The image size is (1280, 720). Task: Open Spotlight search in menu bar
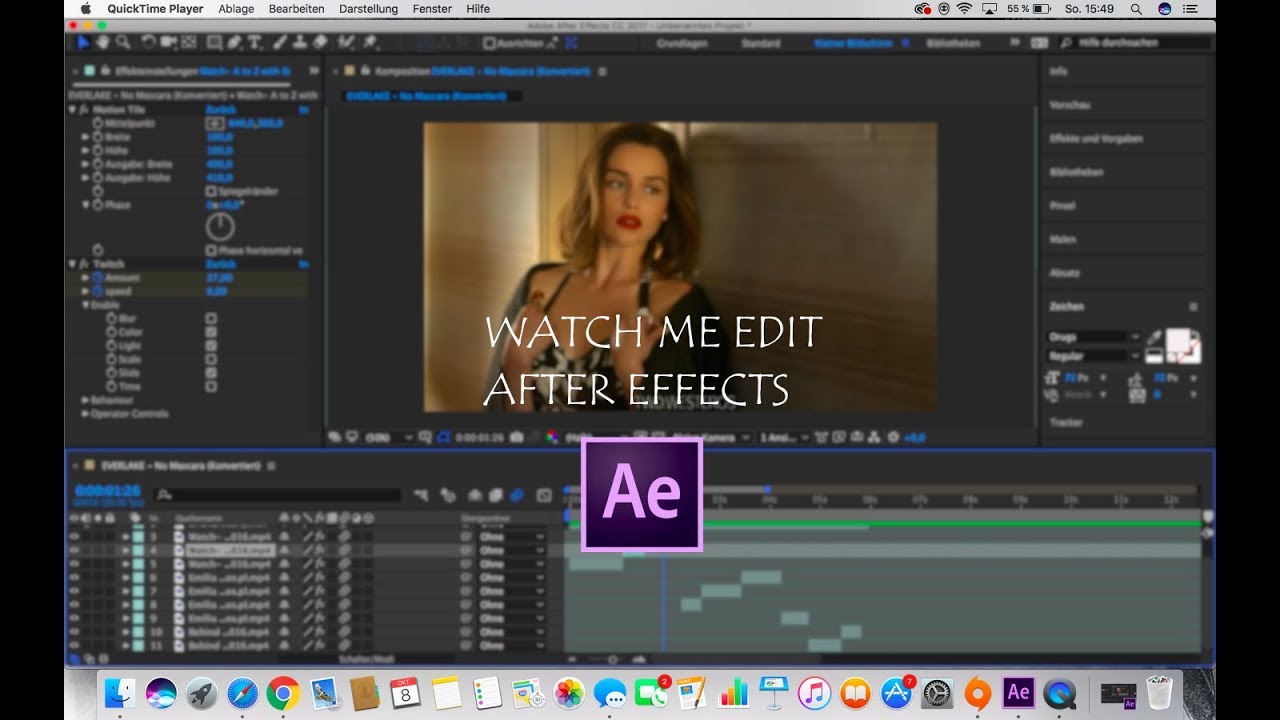(1136, 8)
